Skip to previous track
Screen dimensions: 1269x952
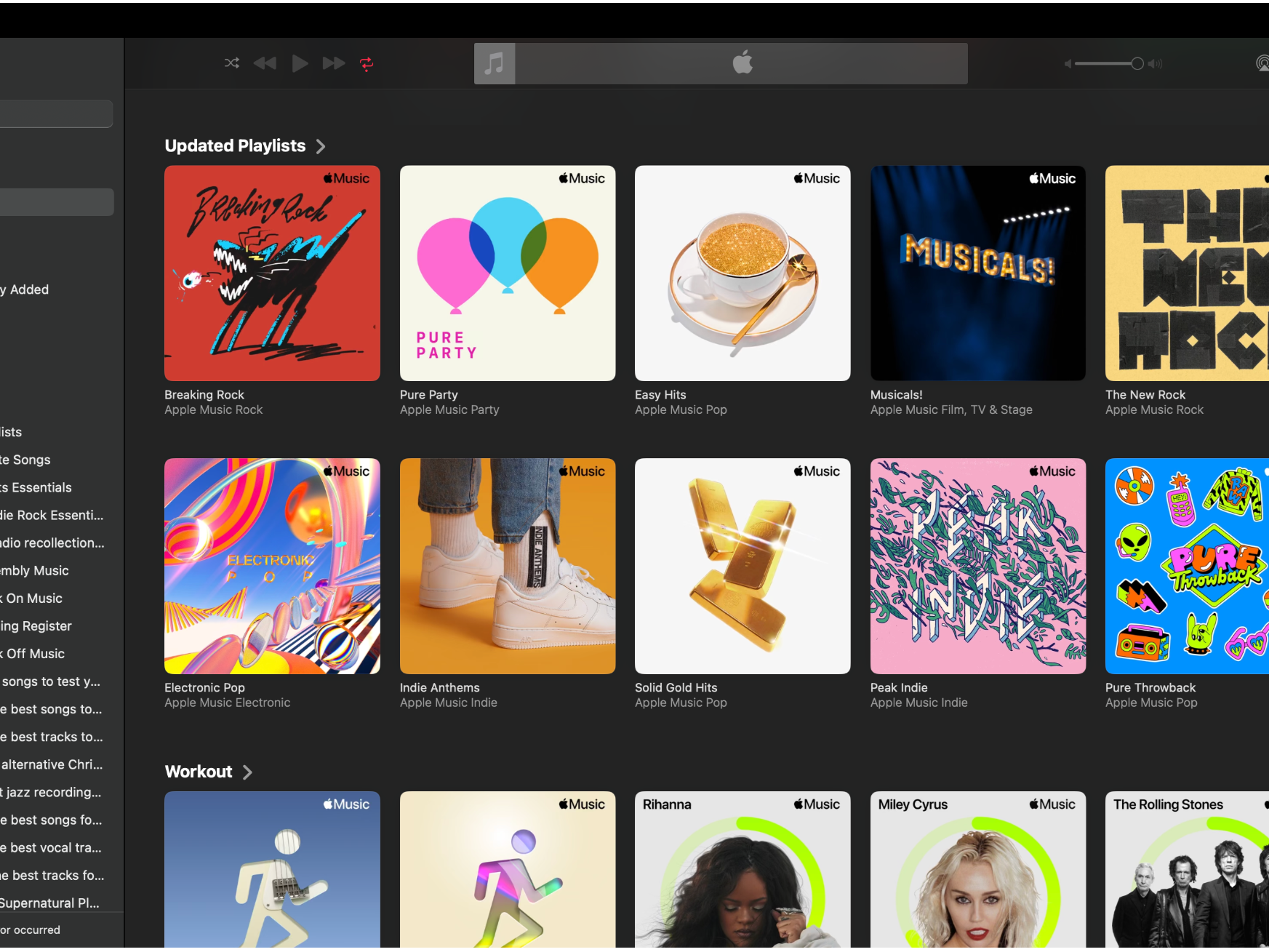click(265, 63)
